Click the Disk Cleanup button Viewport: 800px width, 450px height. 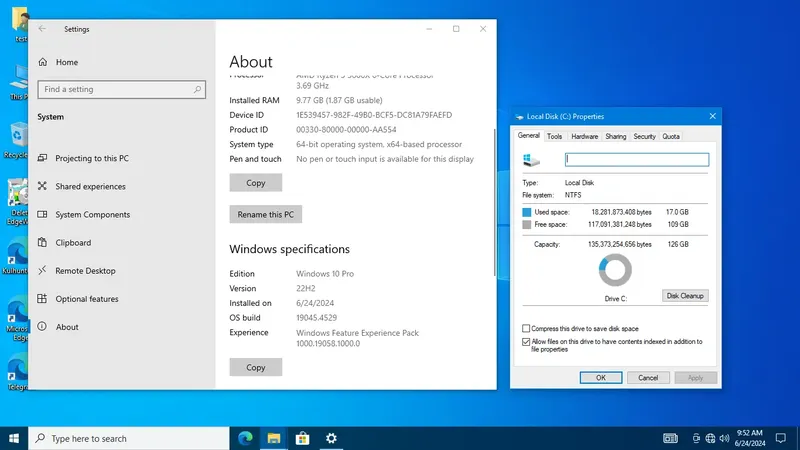click(685, 296)
